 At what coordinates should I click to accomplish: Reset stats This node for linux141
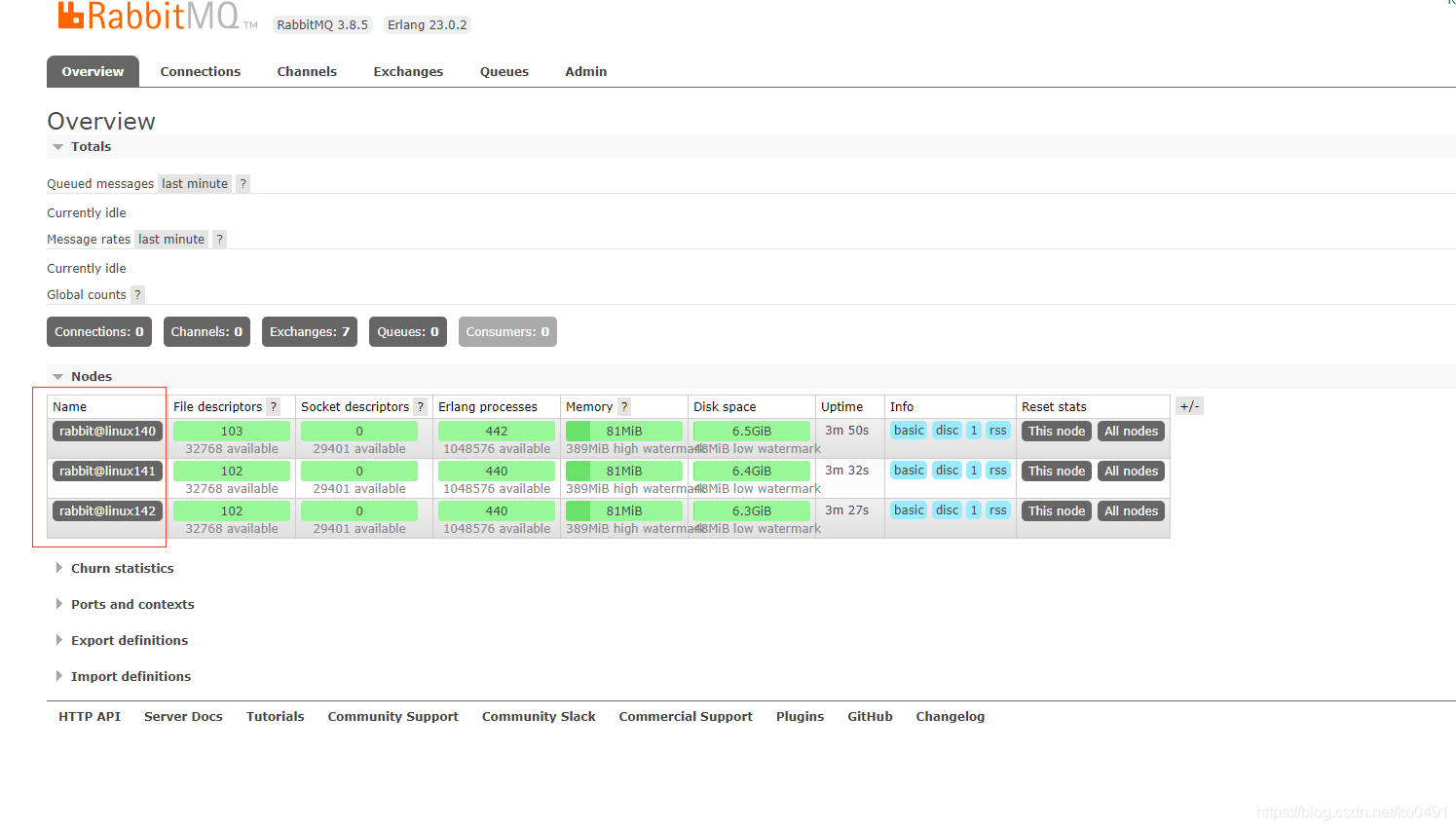(x=1057, y=472)
